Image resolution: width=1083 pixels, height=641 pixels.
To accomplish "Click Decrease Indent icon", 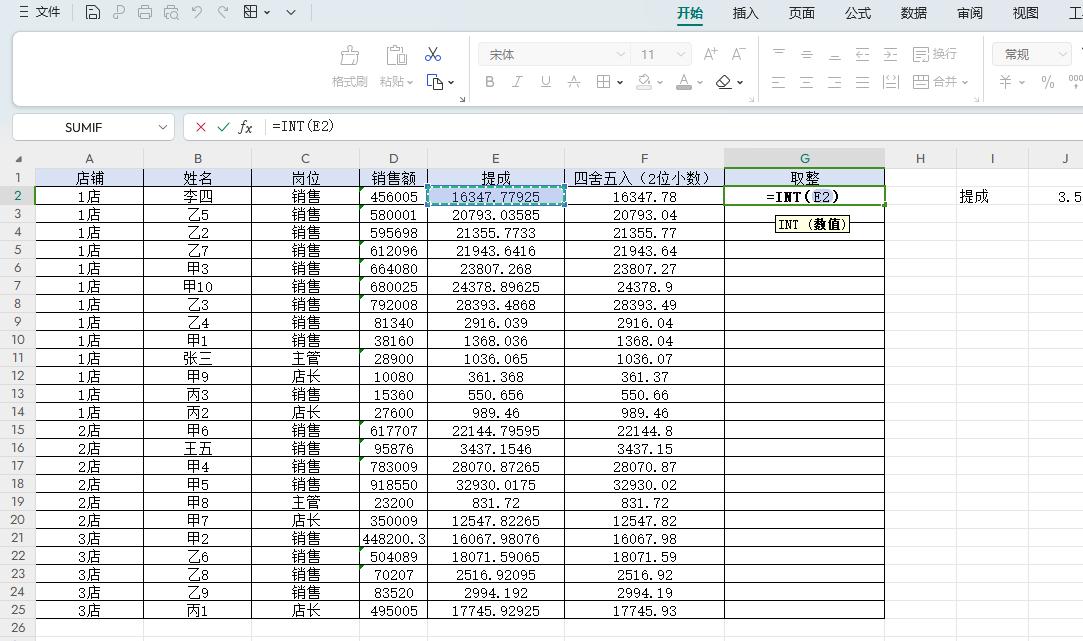I will [862, 55].
